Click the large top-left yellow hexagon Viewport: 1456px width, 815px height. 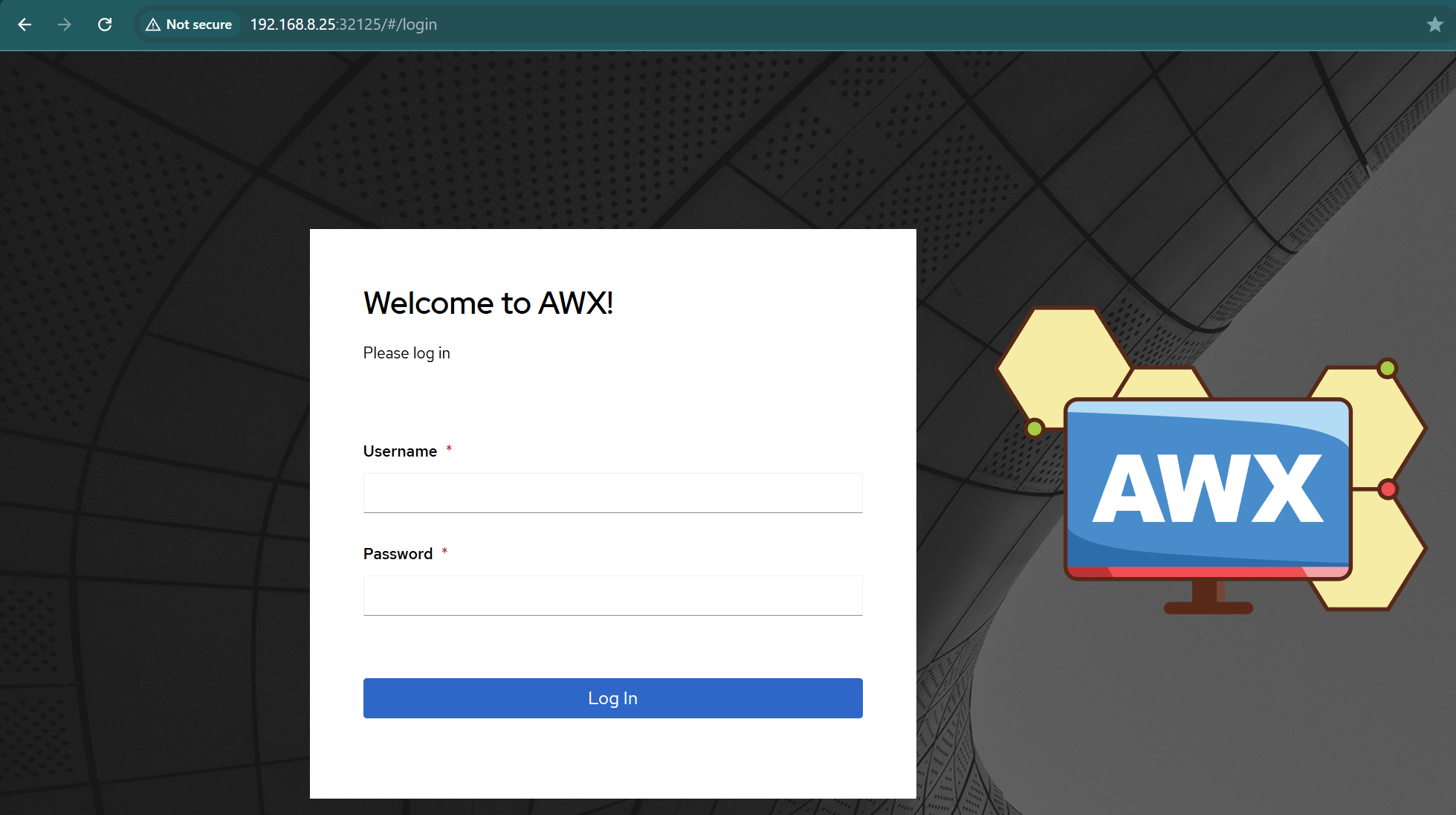(x=1063, y=357)
